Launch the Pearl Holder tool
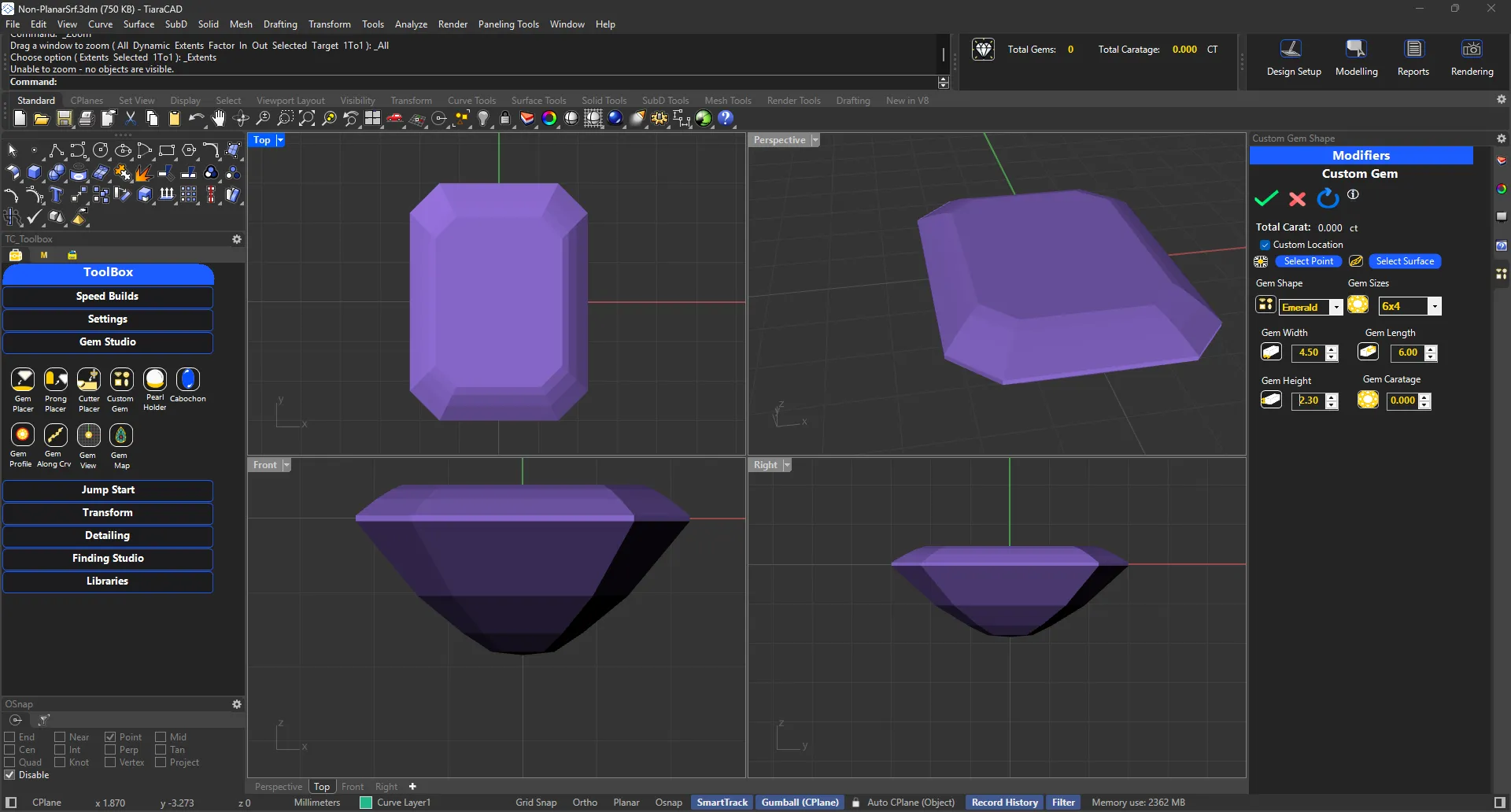The width and height of the screenshot is (1511, 812). (x=155, y=380)
